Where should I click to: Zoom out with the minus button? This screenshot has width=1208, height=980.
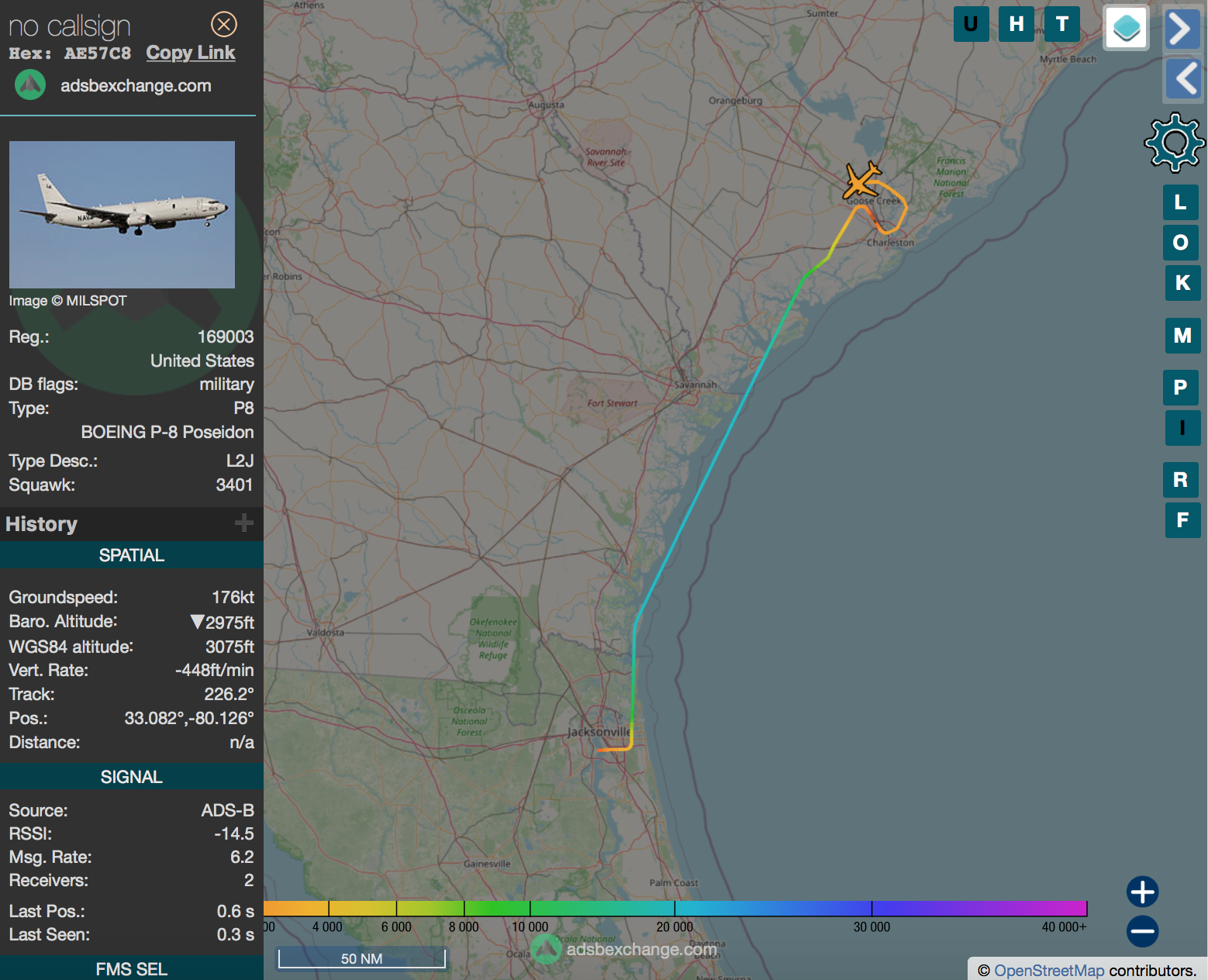[1142, 931]
